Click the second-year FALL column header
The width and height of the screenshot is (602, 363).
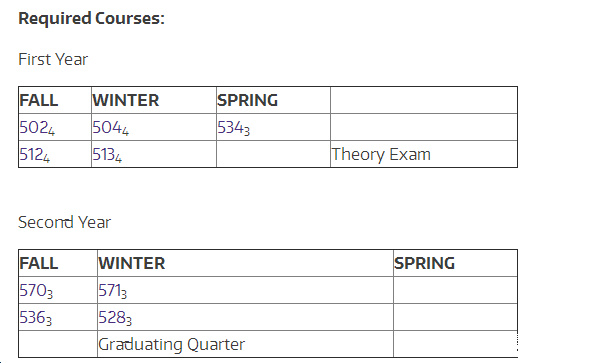[x=39, y=263]
